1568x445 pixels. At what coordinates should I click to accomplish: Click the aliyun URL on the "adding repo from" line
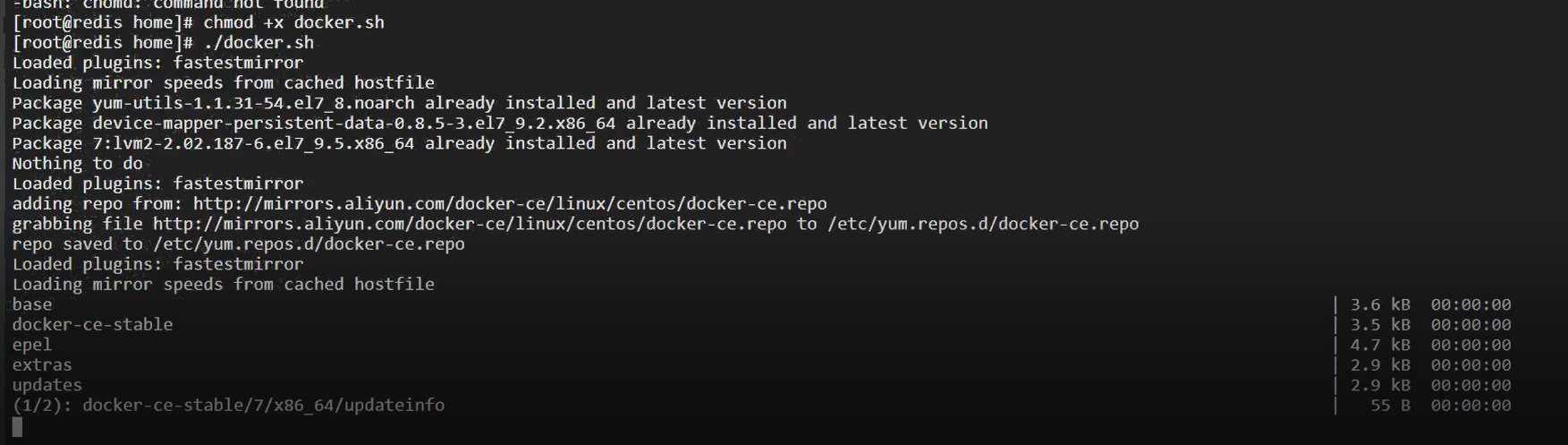pyautogui.click(x=509, y=203)
